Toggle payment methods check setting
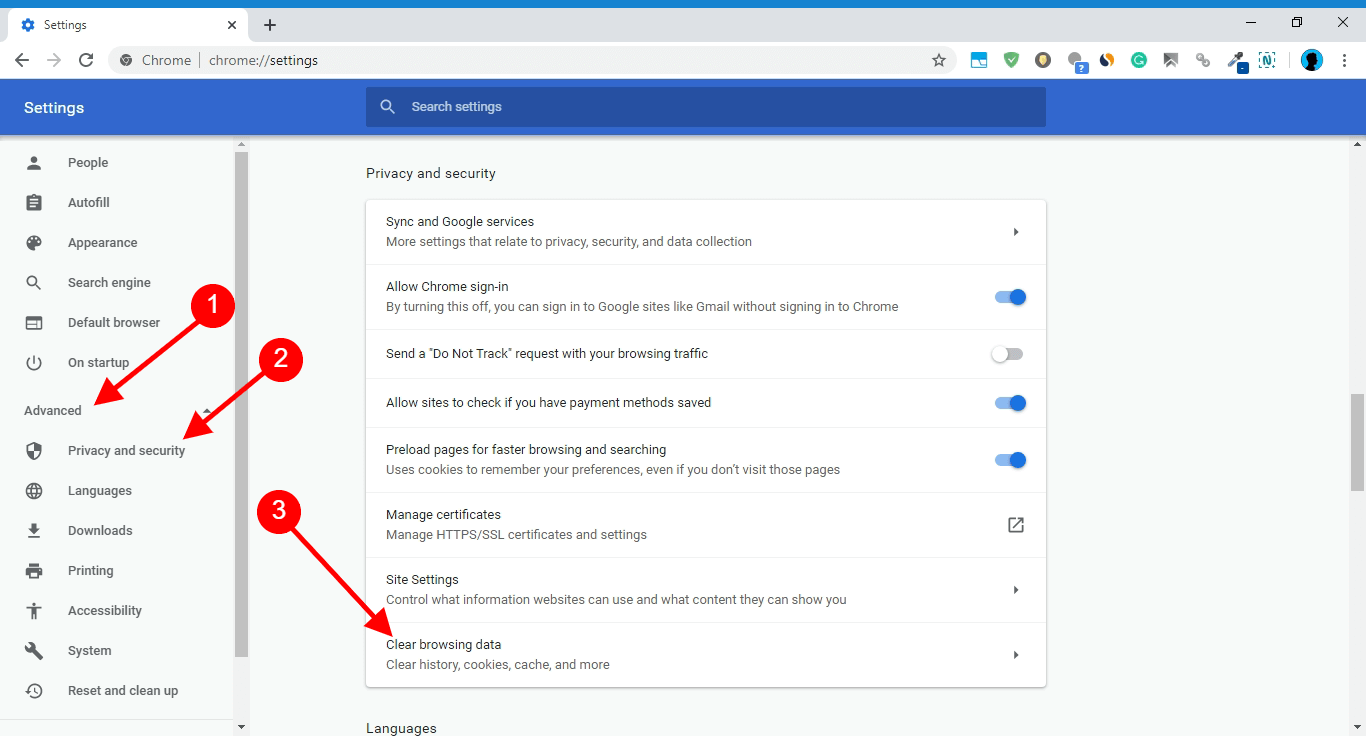The height and width of the screenshot is (736, 1366). [x=1010, y=403]
